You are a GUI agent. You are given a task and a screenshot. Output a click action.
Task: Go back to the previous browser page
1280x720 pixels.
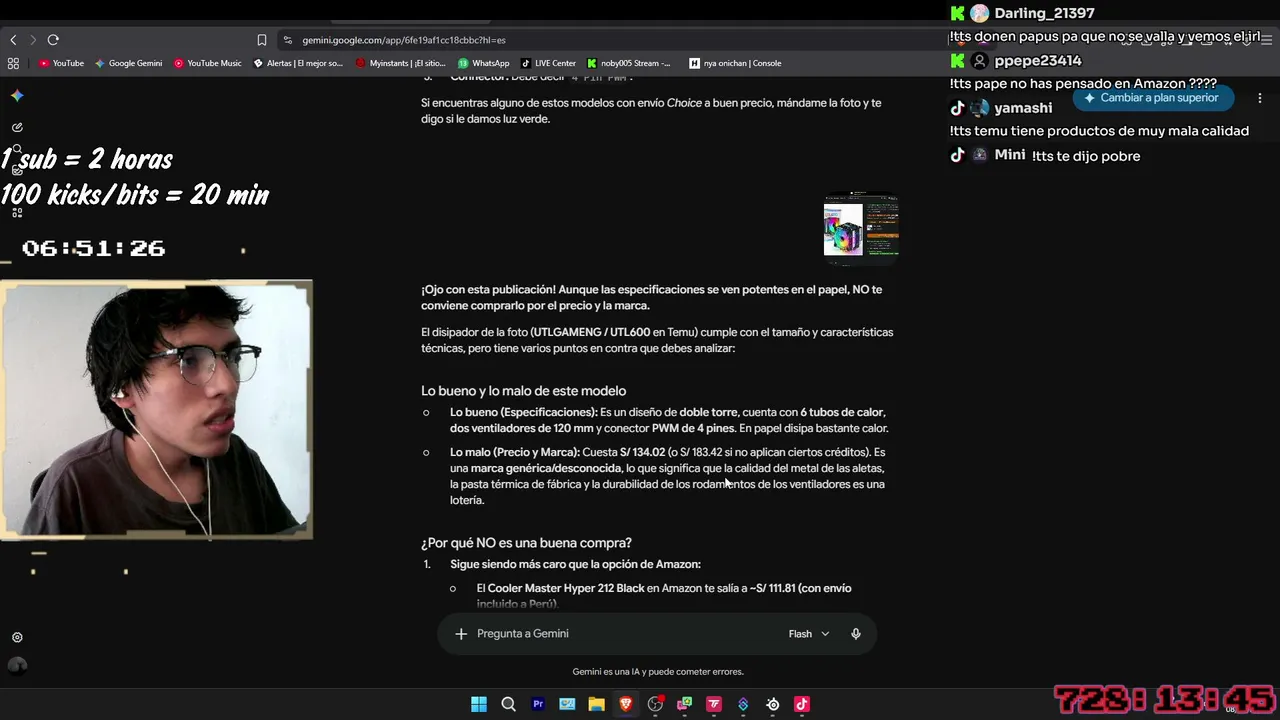pos(13,40)
